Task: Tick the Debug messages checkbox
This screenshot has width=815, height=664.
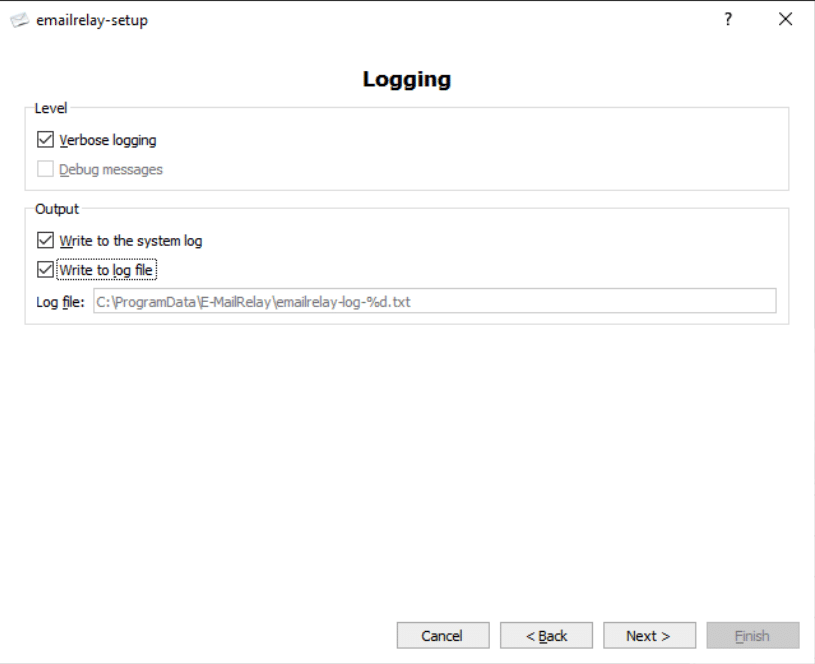Action: point(45,169)
